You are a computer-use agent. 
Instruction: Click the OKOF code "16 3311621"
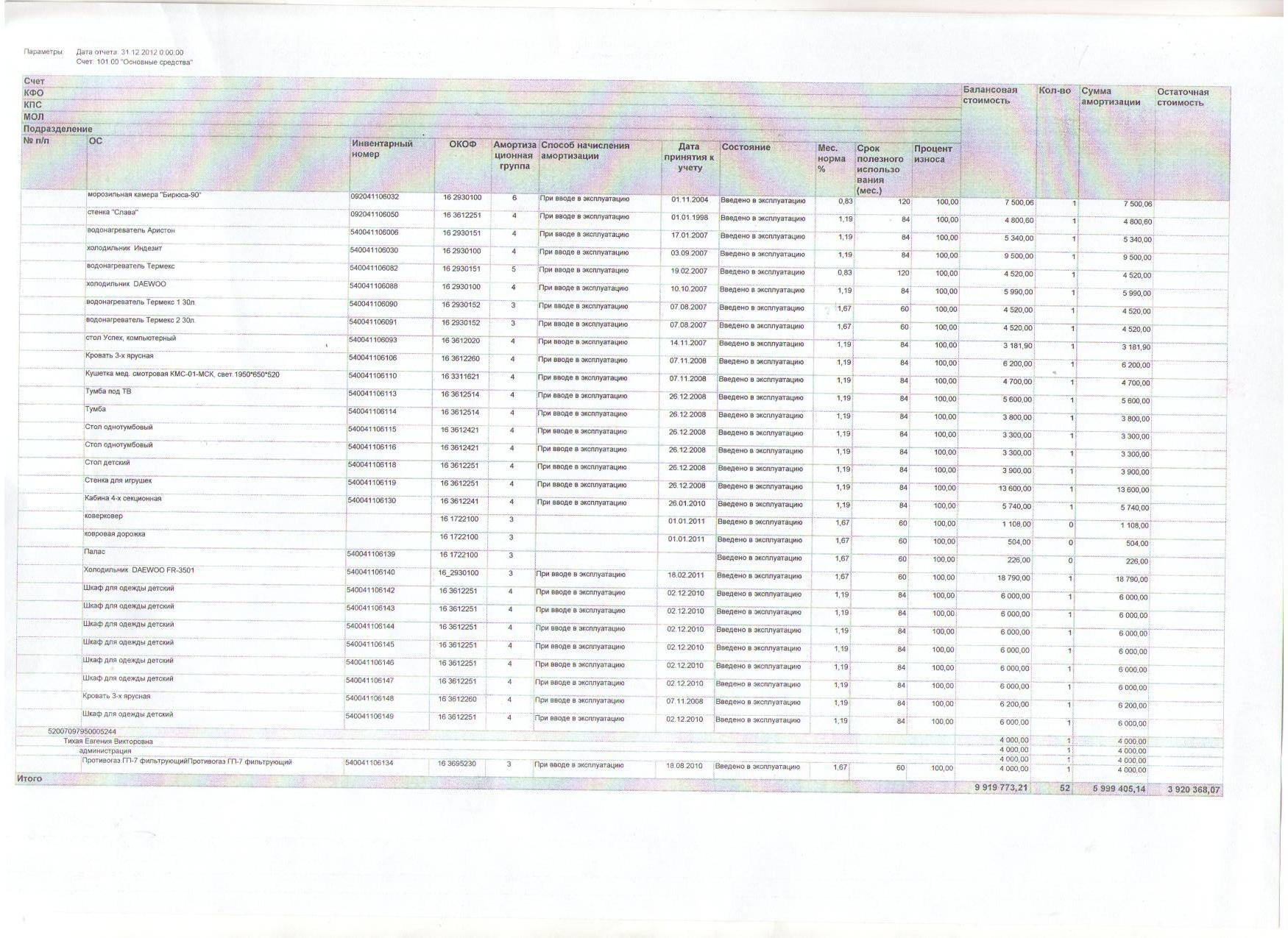pos(460,377)
